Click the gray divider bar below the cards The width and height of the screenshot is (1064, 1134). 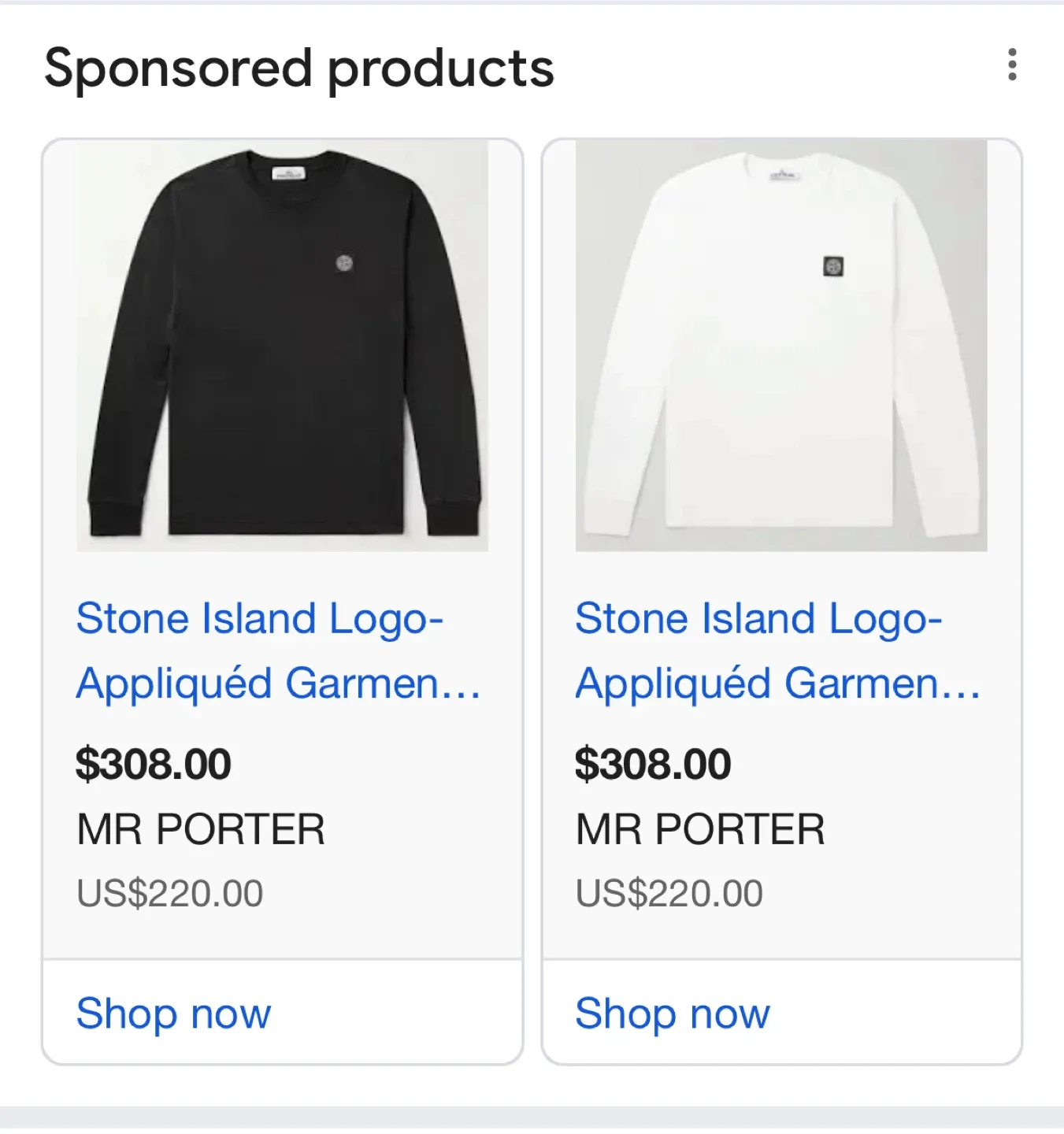532,1118
